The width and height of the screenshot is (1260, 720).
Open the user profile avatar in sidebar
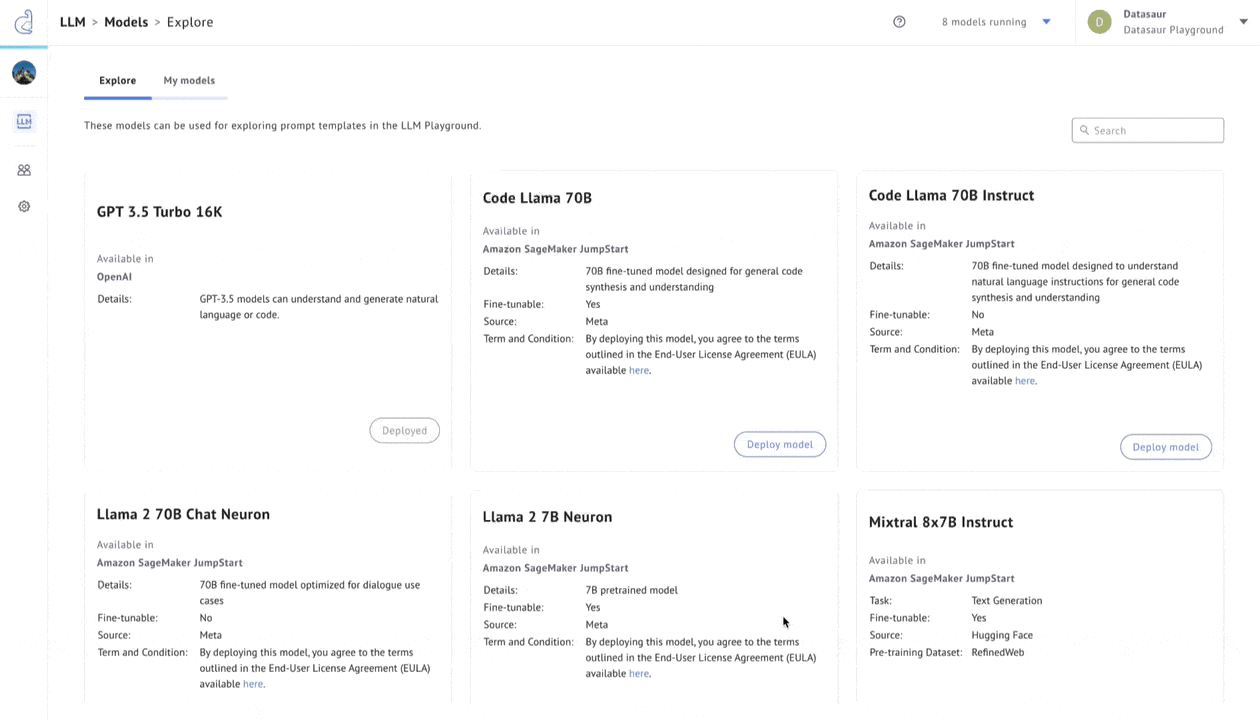[24, 72]
